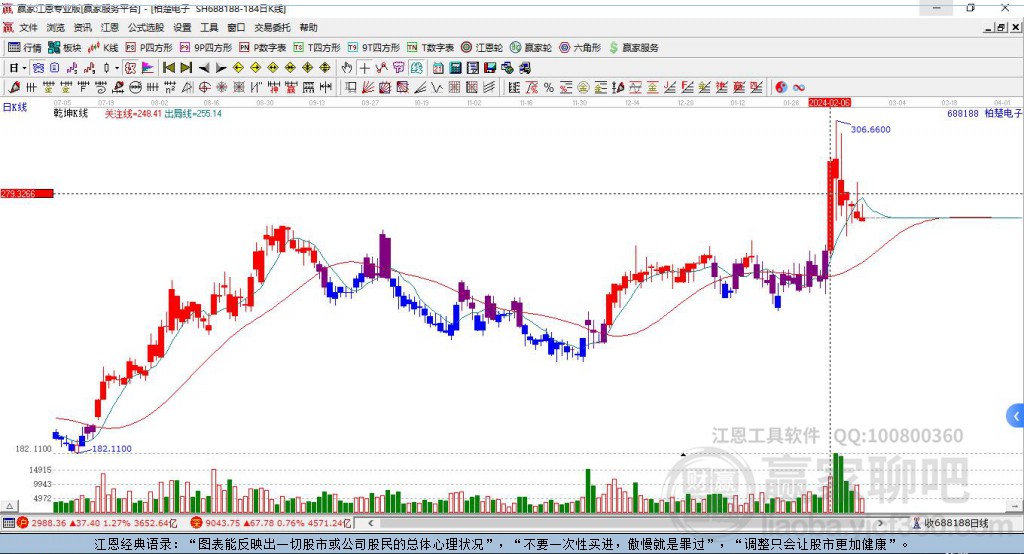1024x554 pixels.
Task: Open the 江恩轮 Gann wheel
Action: click(x=482, y=48)
